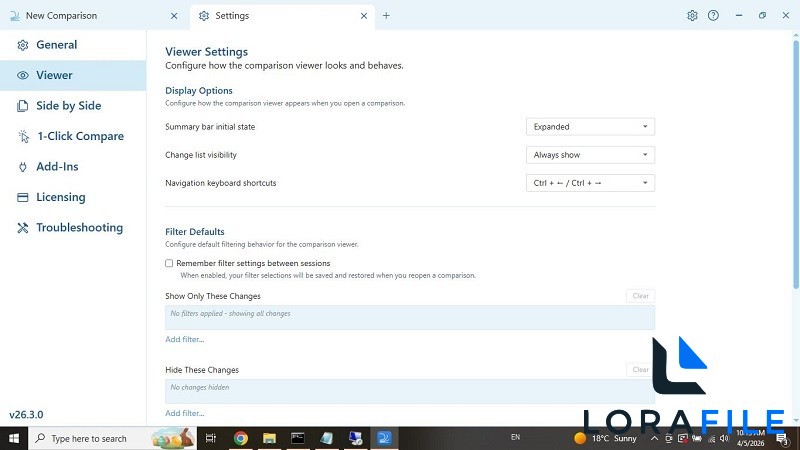Viewport: 800px width, 450px height.
Task: Open the Add-Ins settings page
Action: coord(73,167)
